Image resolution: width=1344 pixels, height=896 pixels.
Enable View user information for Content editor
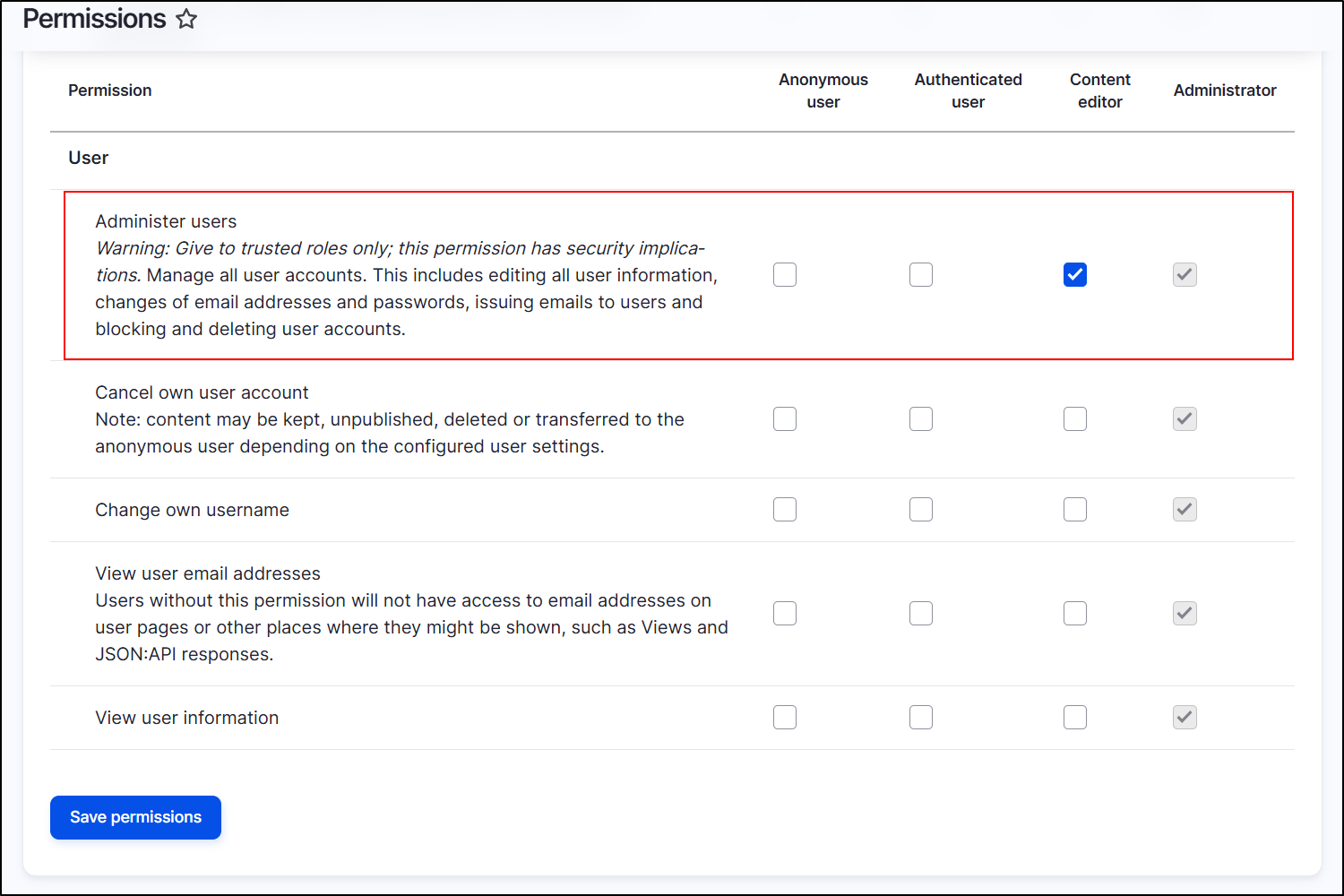(x=1075, y=718)
